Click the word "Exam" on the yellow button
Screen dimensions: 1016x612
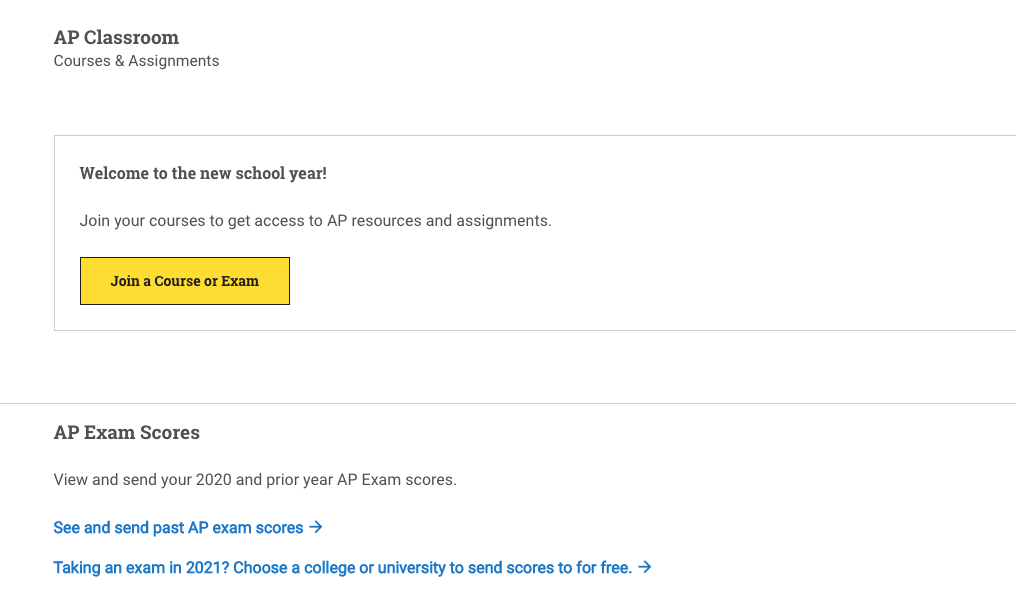[240, 281]
